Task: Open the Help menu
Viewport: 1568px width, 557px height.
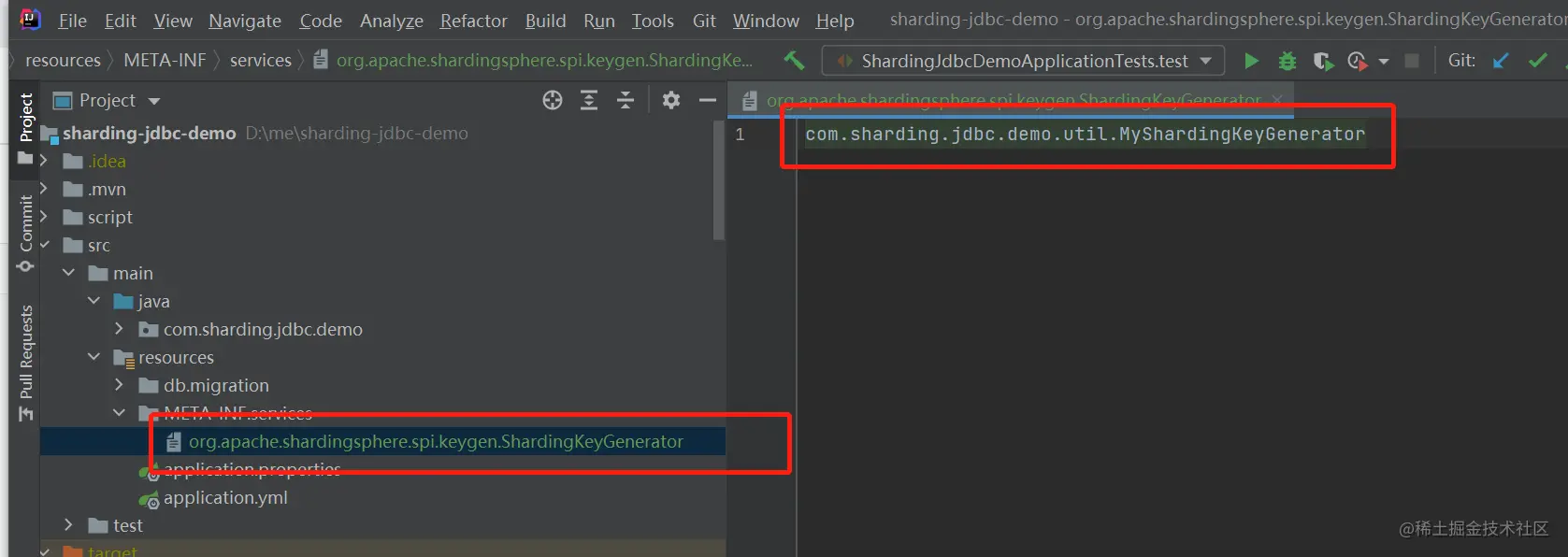Action: (835, 21)
